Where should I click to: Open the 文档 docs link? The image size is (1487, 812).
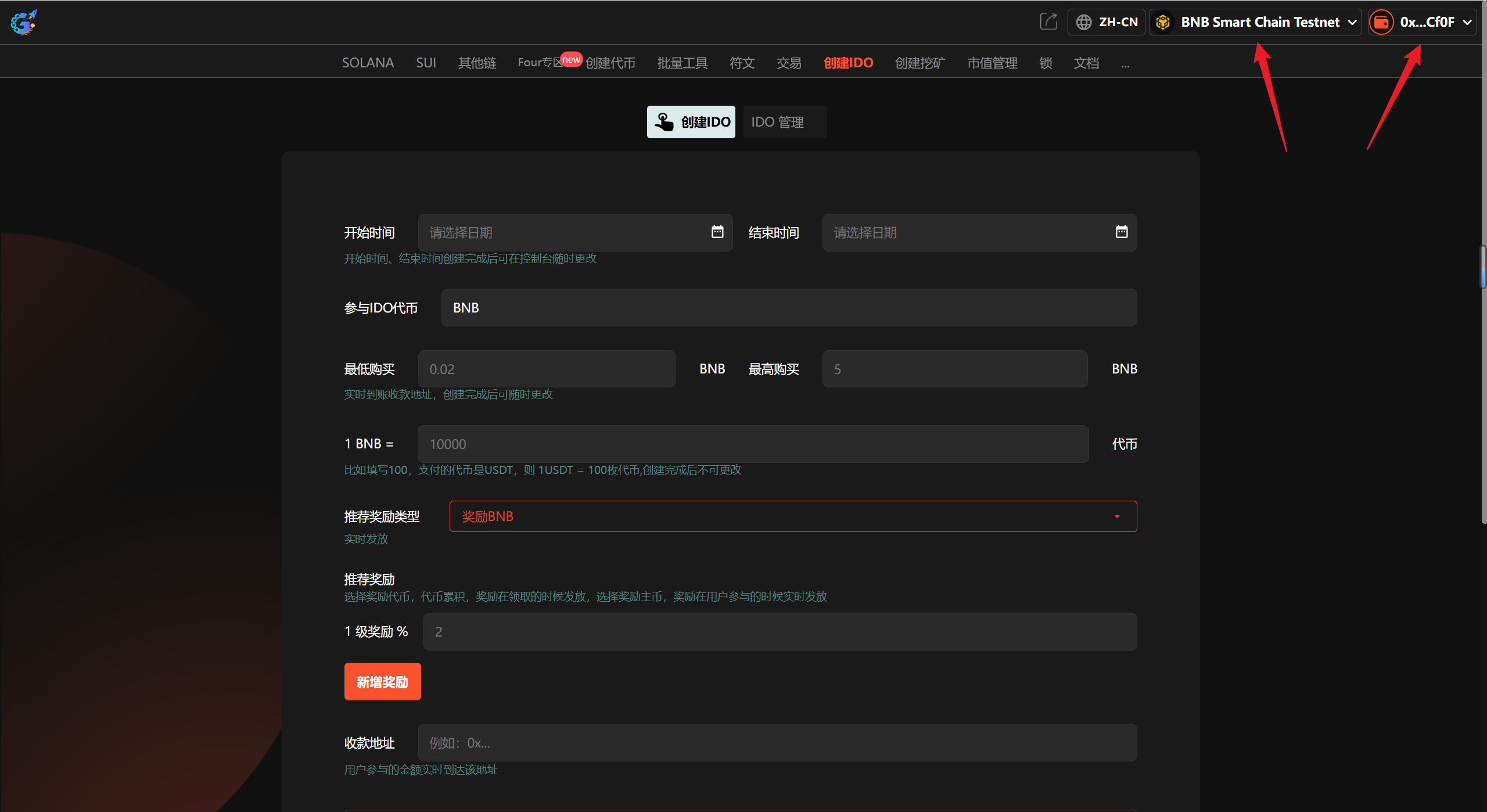coord(1086,63)
